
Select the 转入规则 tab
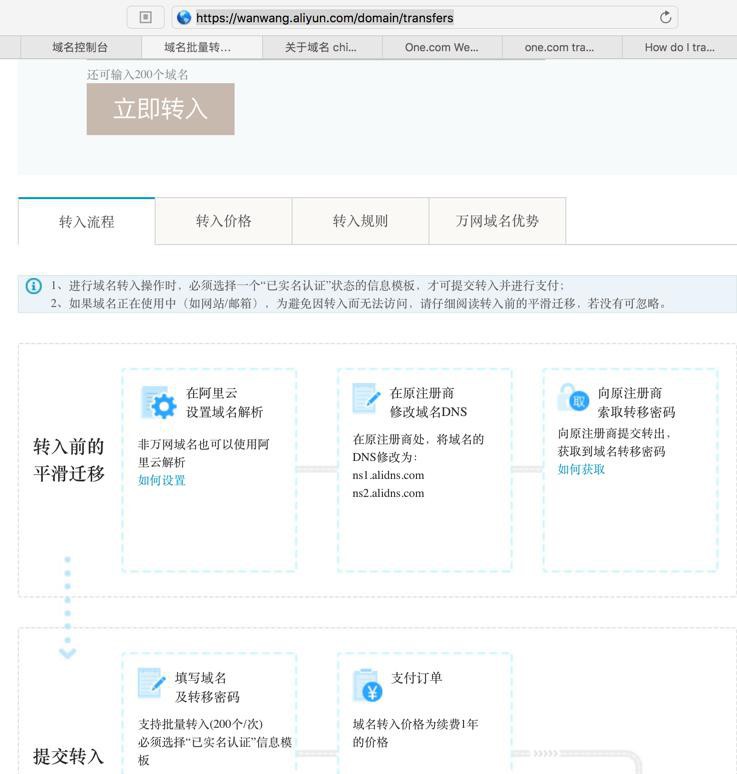360,221
